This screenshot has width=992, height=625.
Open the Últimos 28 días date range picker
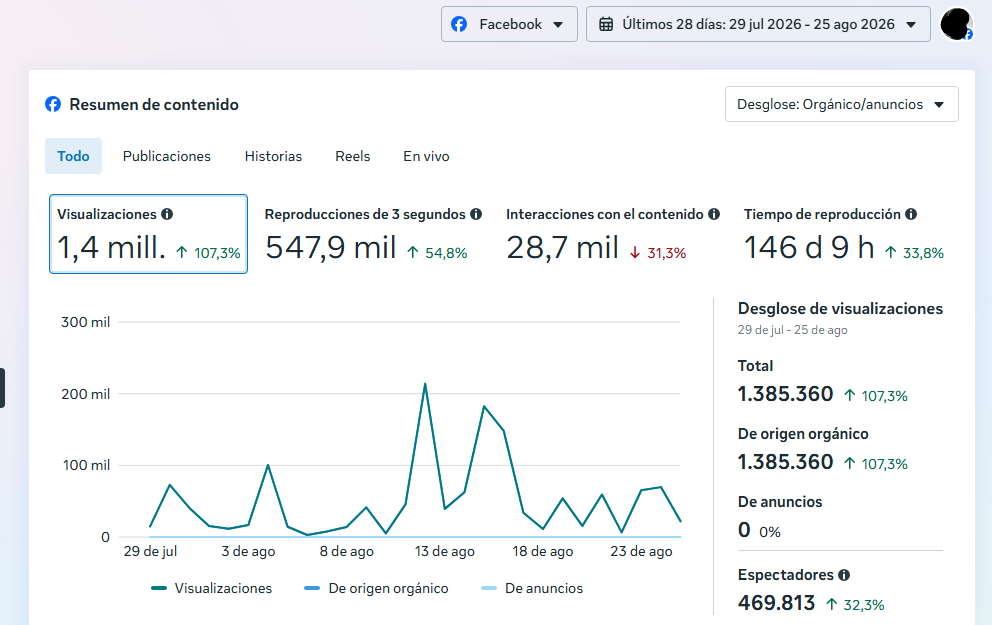point(758,24)
